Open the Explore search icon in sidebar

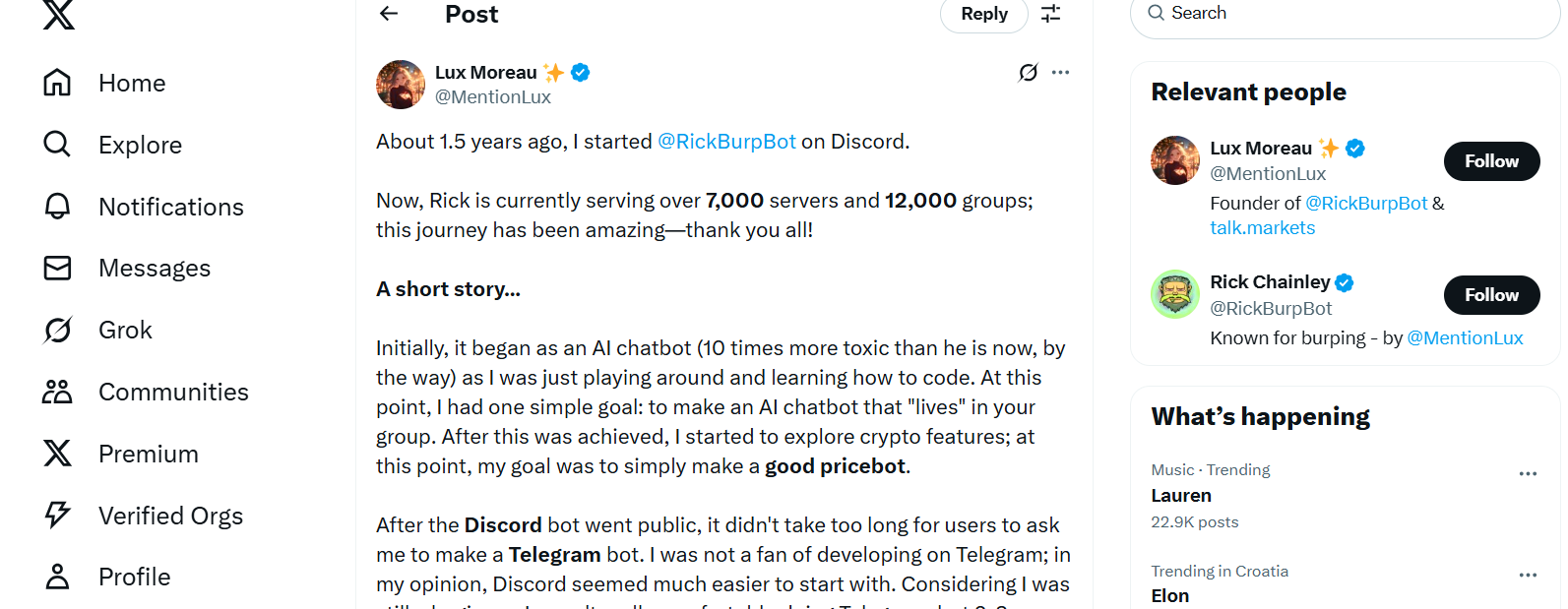(x=57, y=145)
